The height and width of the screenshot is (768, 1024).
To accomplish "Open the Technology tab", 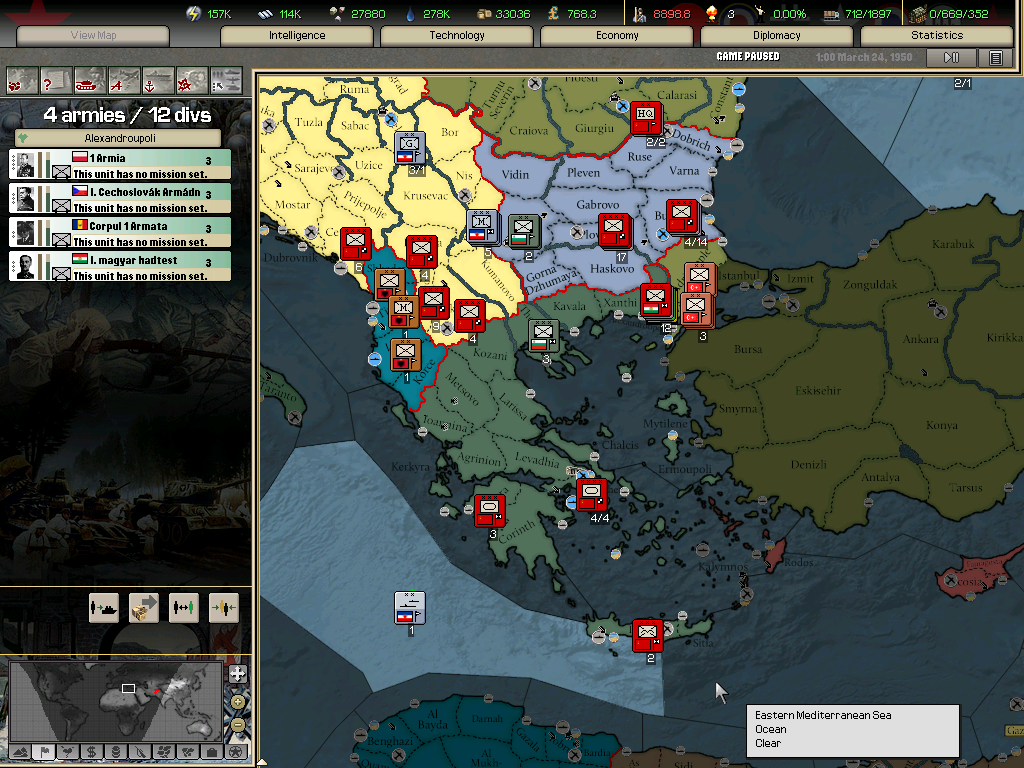I will tap(457, 36).
